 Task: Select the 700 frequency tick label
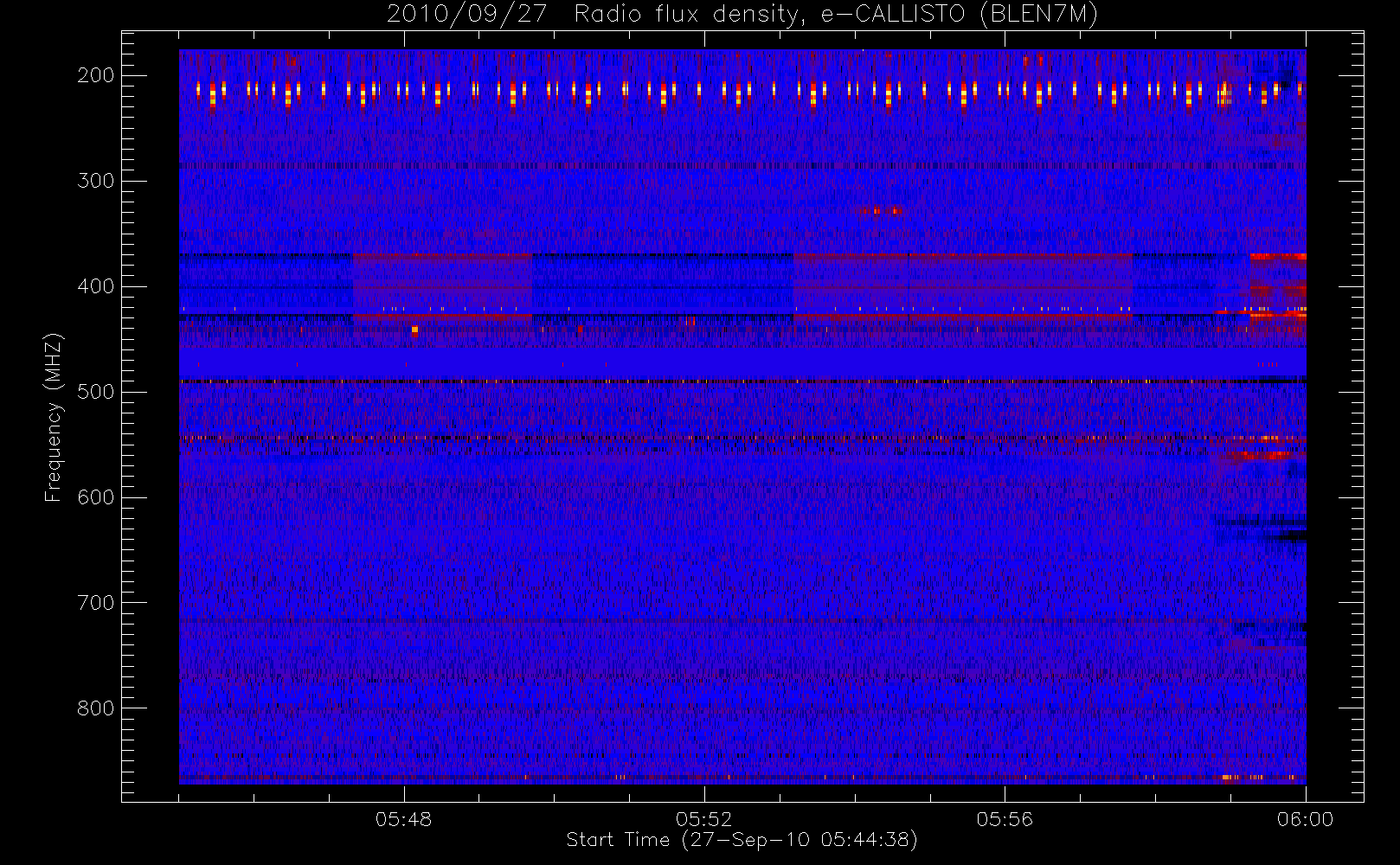point(95,603)
